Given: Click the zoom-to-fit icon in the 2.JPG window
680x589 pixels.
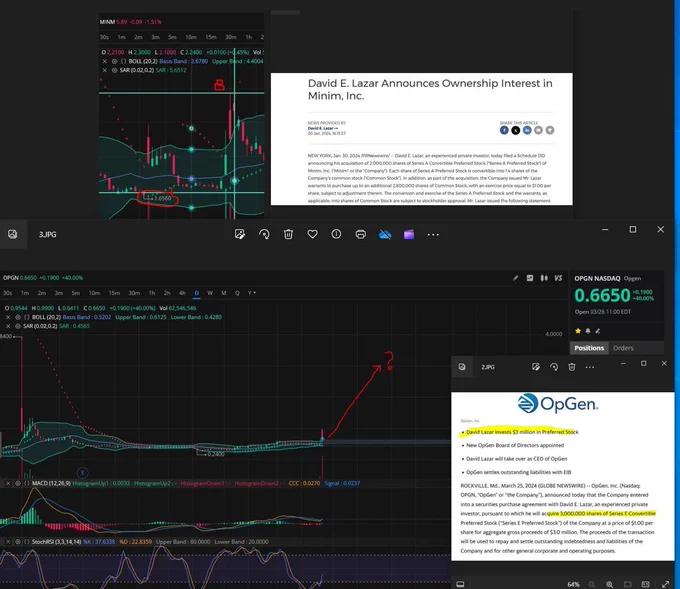Looking at the screenshot, I should pos(628,584).
